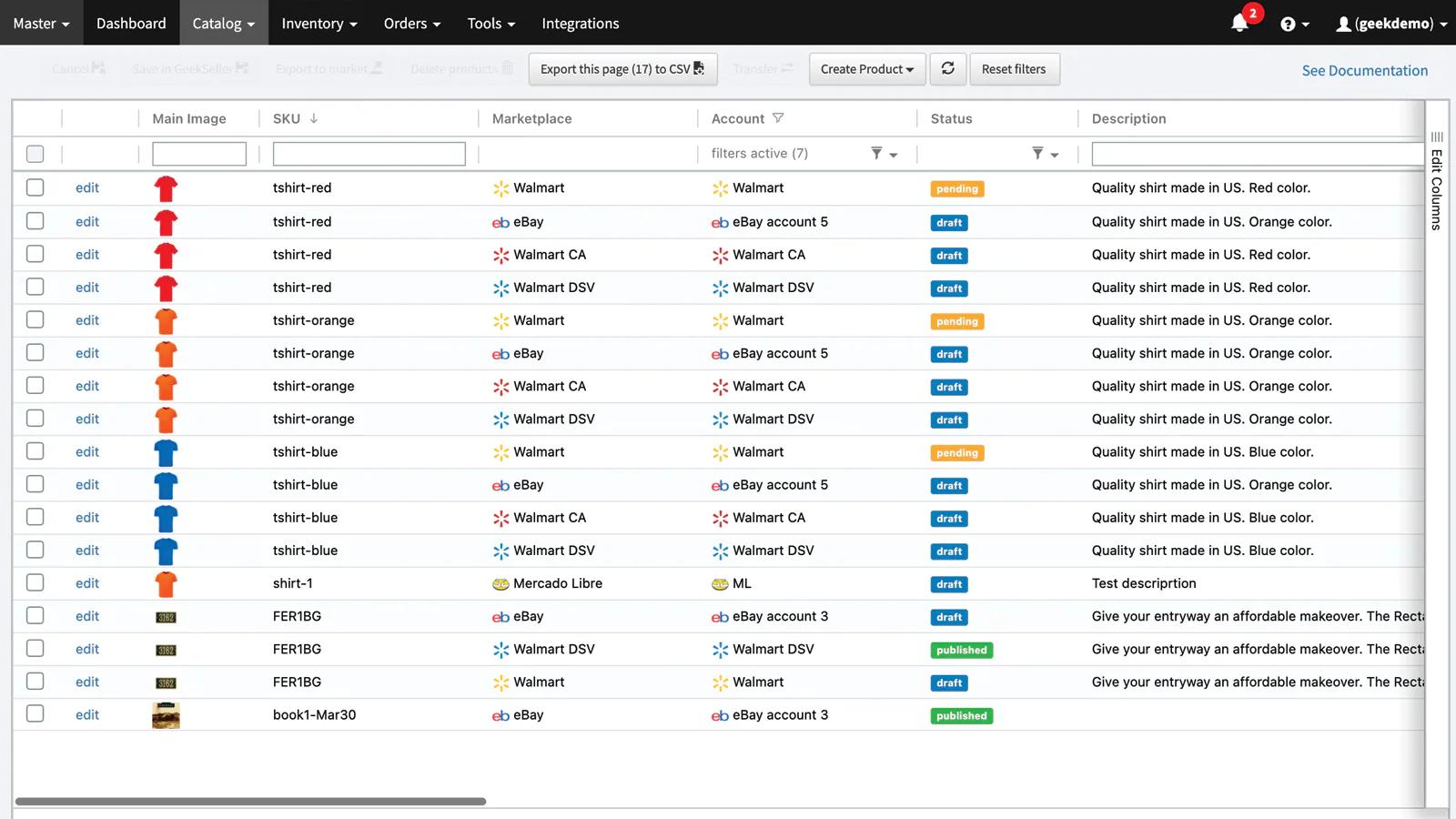Click the eBay marketplace icon in tshirt-blue row
Viewport: 1456px width, 819px height.
500,486
